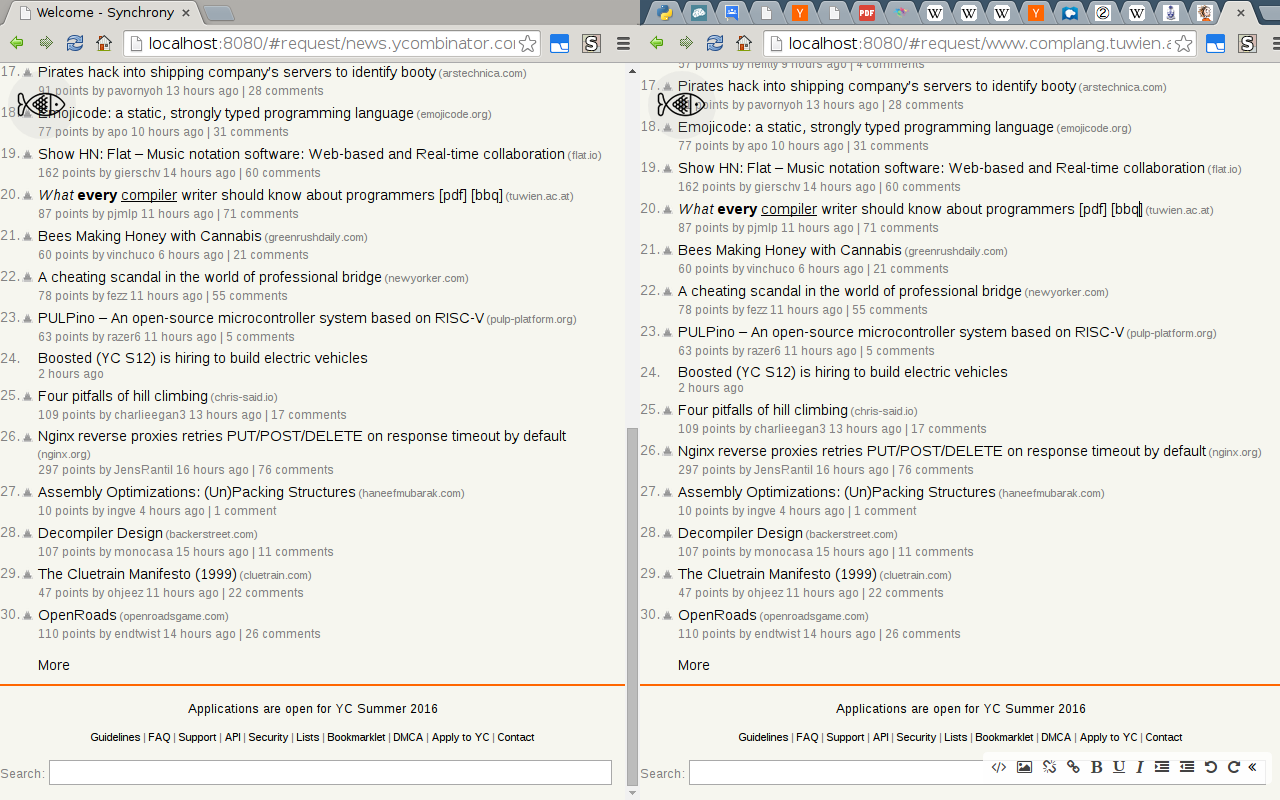This screenshot has width=1280, height=800.
Task: Go back in right browser window
Action: coord(657,43)
